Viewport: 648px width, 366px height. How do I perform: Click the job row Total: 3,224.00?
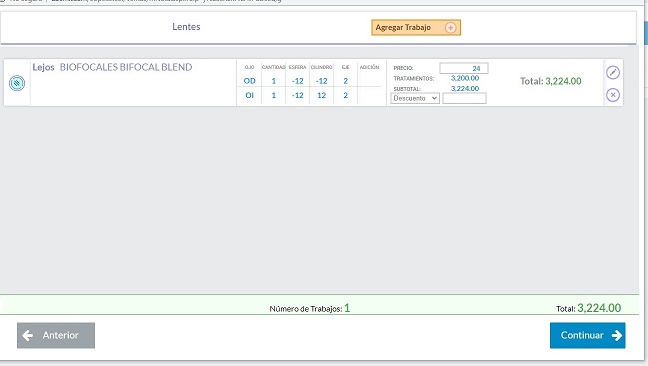[550, 81]
